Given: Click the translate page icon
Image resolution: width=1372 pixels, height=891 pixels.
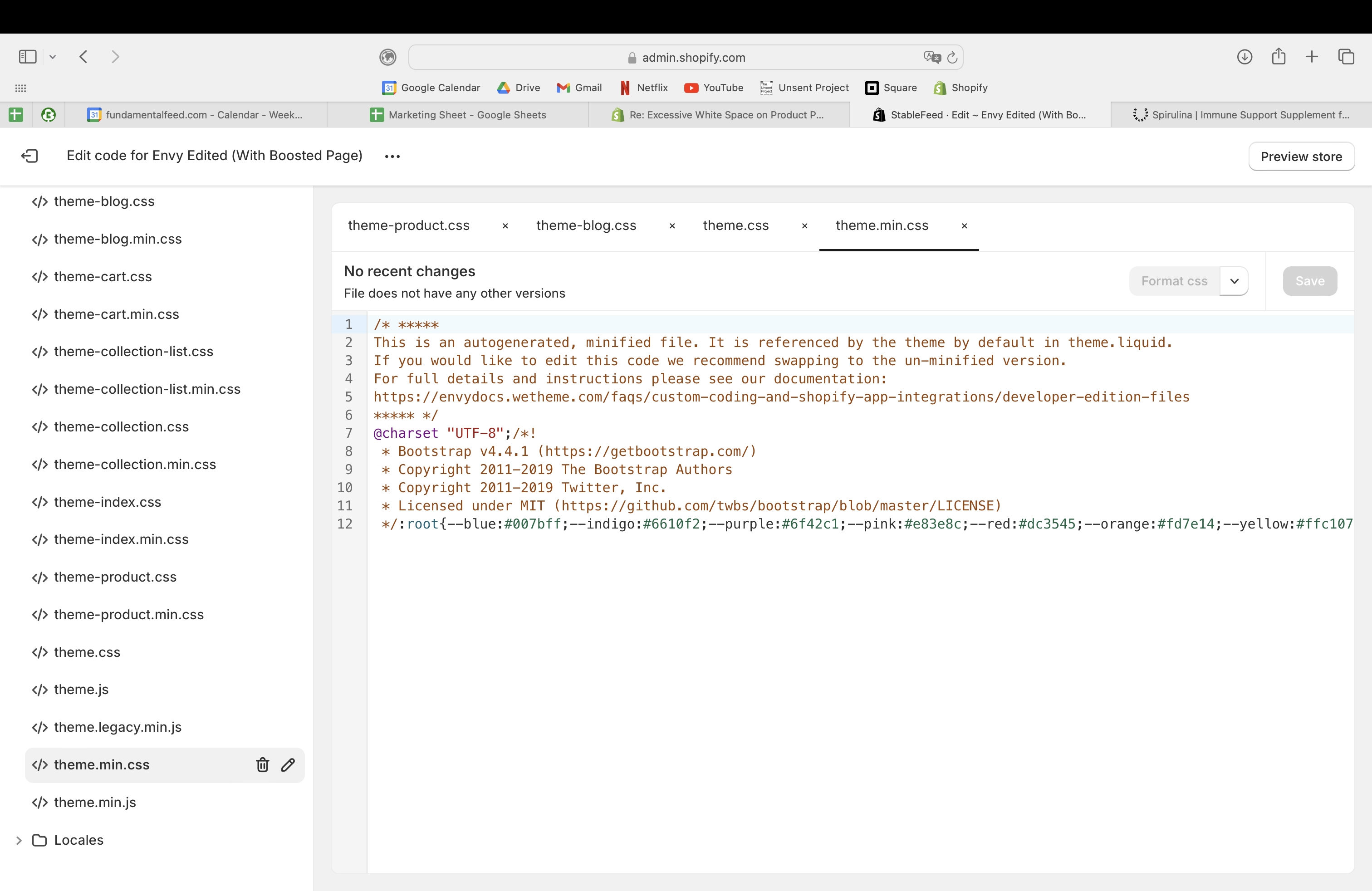Looking at the screenshot, I should [x=931, y=57].
